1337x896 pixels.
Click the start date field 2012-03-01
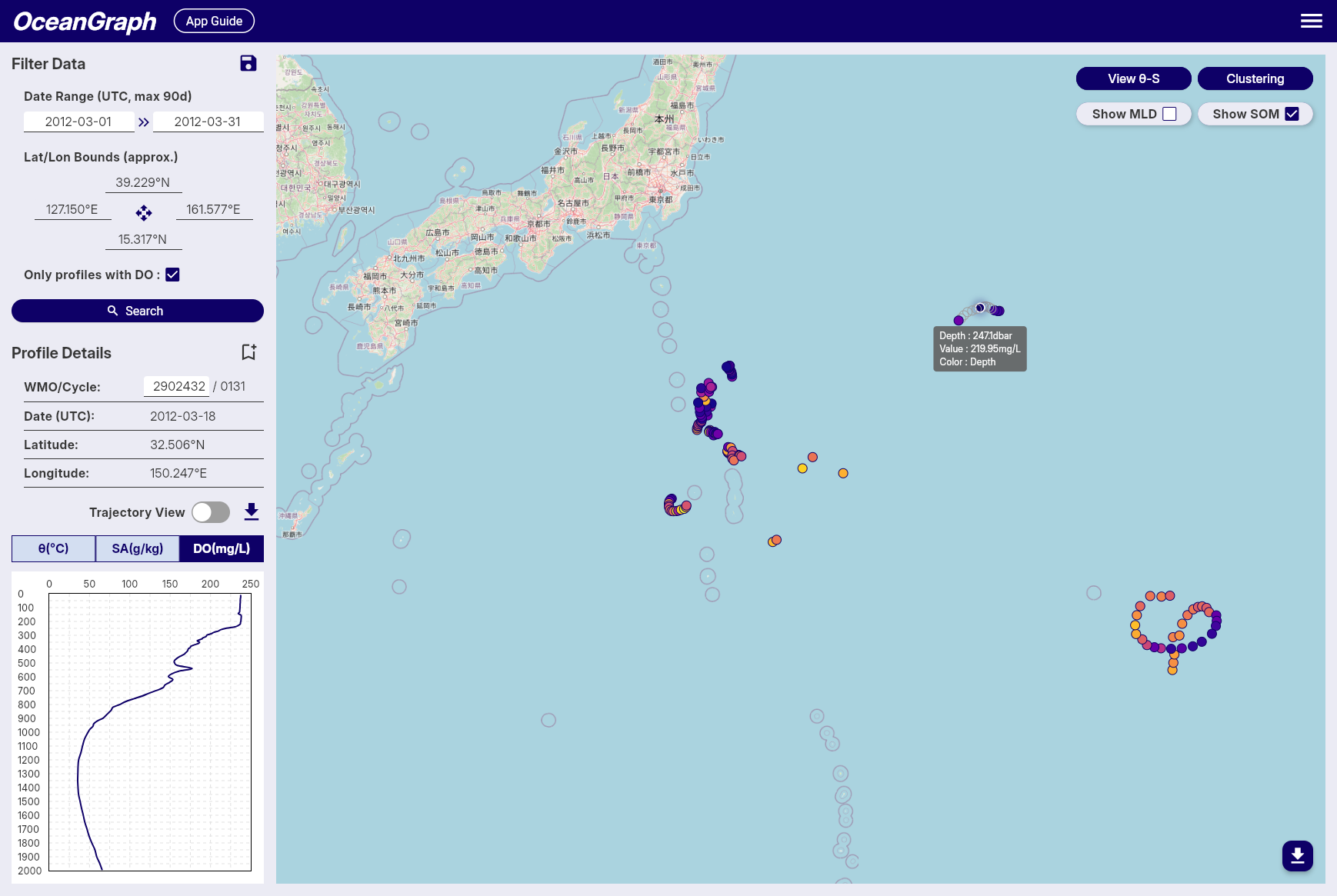78,122
